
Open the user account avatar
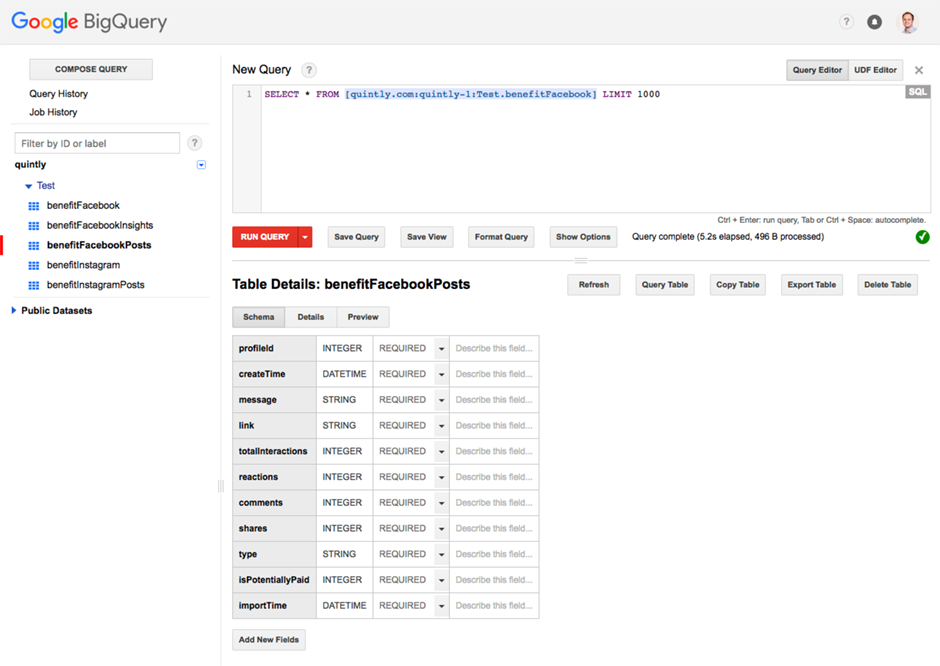click(x=908, y=22)
